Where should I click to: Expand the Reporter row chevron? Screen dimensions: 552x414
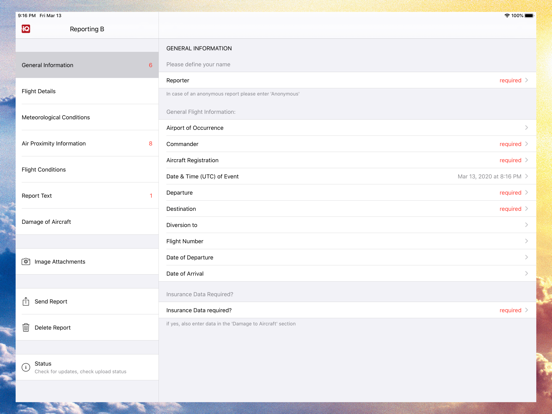(527, 80)
